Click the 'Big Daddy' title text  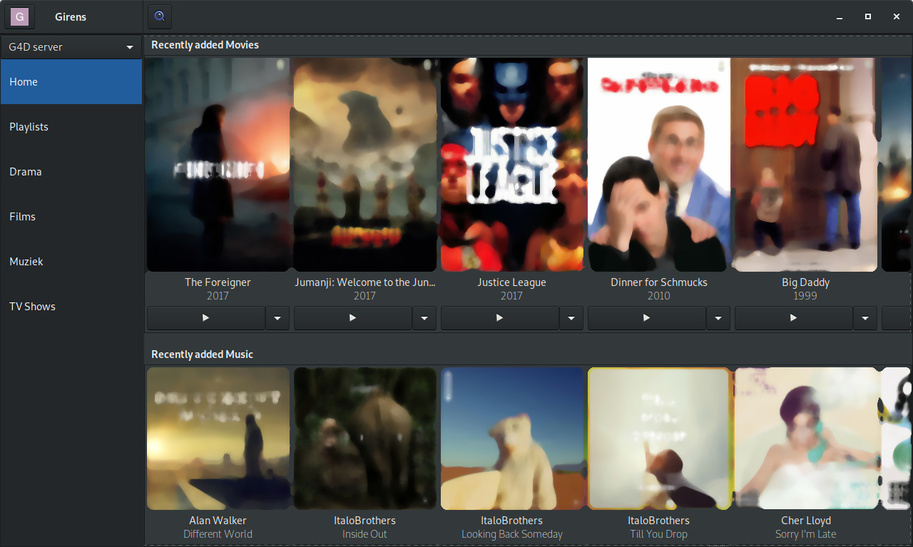click(805, 282)
